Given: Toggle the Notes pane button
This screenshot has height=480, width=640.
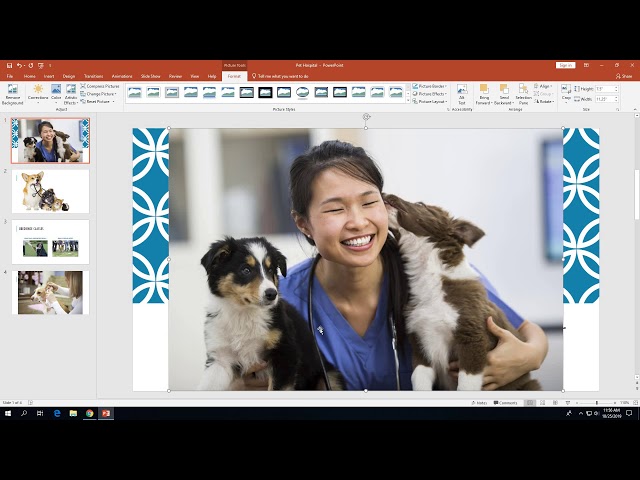Looking at the screenshot, I should pos(479,402).
